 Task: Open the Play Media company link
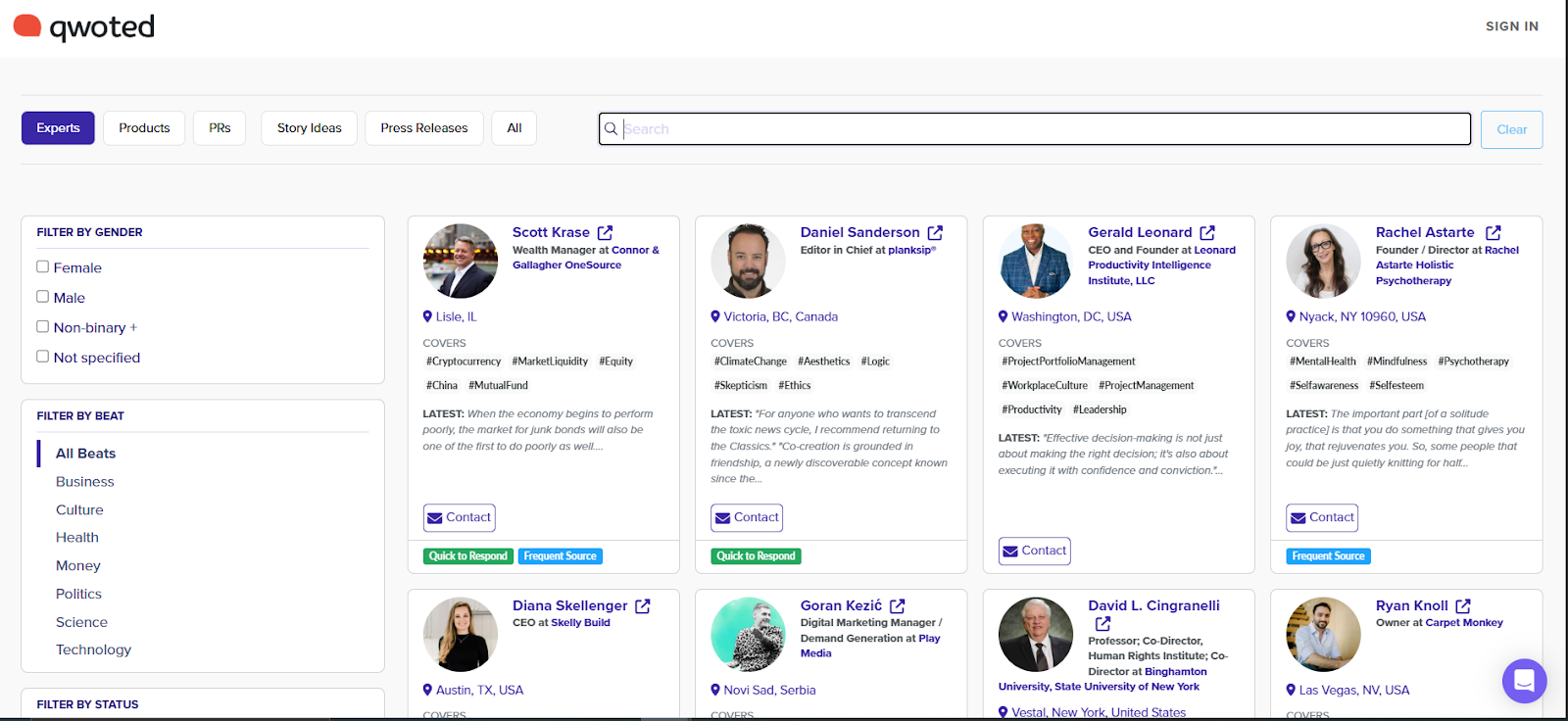point(870,646)
